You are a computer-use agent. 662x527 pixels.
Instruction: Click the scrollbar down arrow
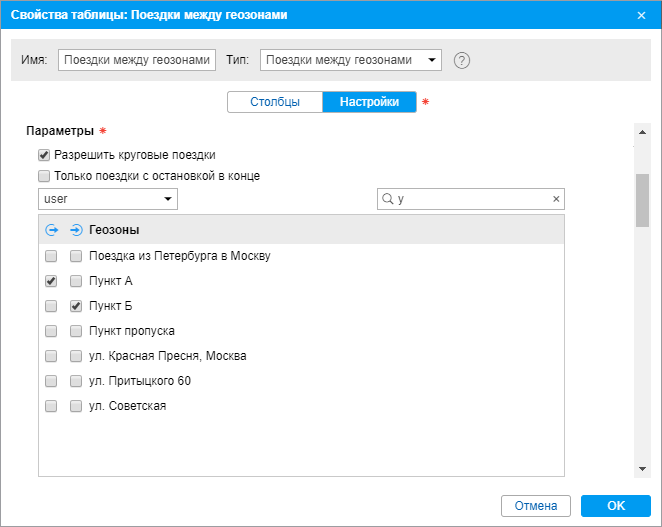641,469
